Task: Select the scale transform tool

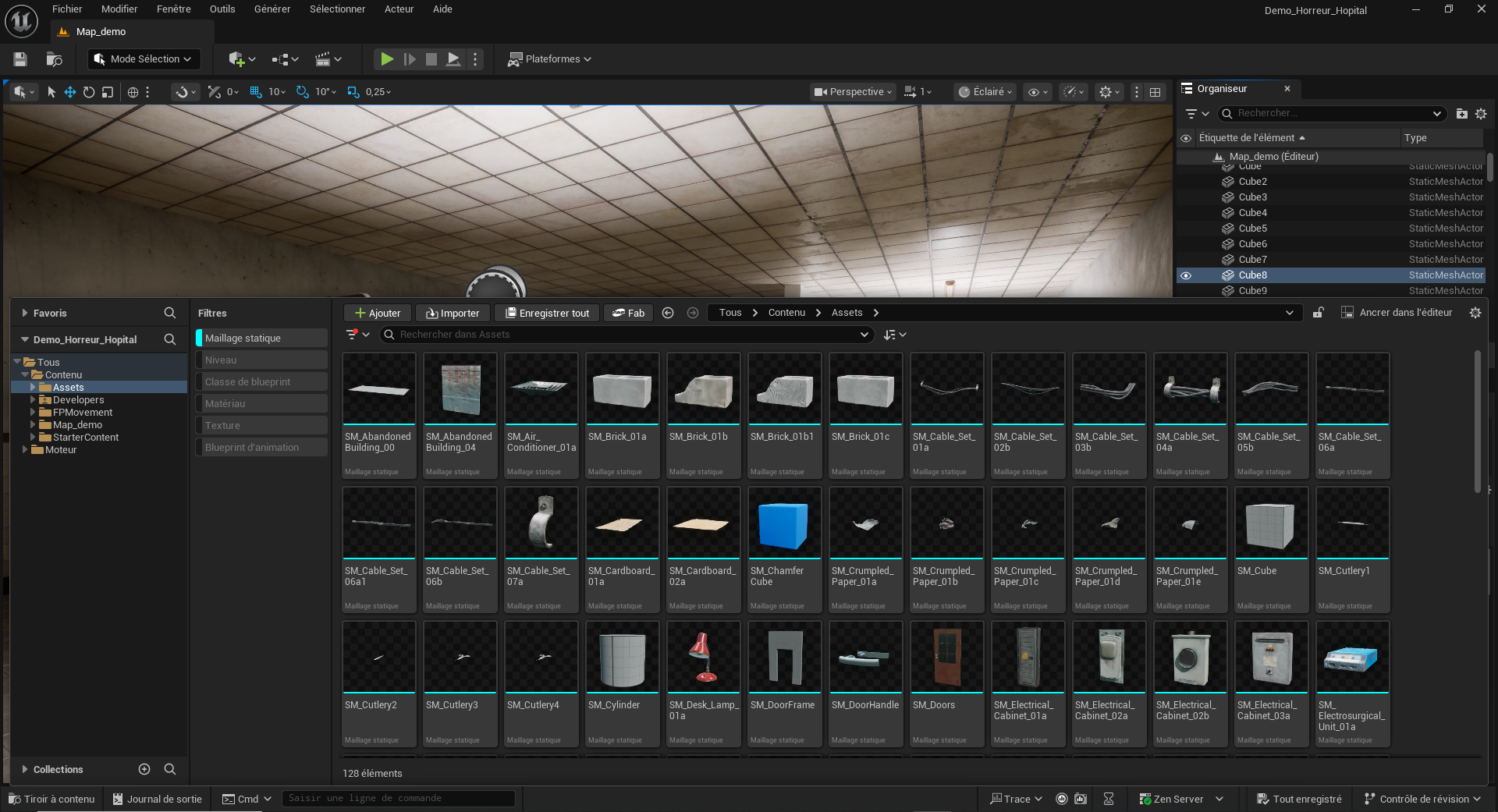Action: [x=108, y=92]
